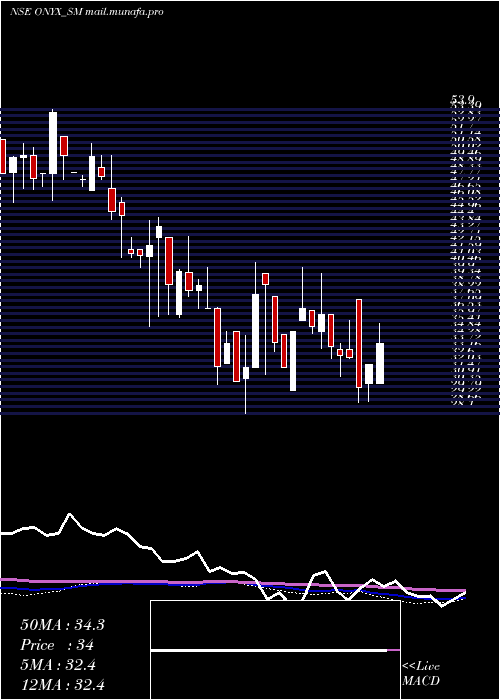The height and width of the screenshot is (700, 500).
Task: Click the 53.9 top price label
Action: click(463, 100)
